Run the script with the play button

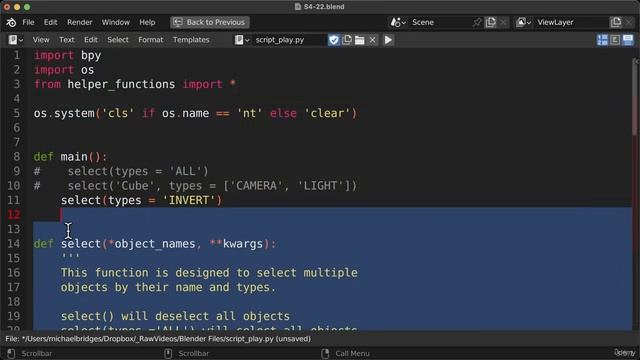(x=388, y=40)
